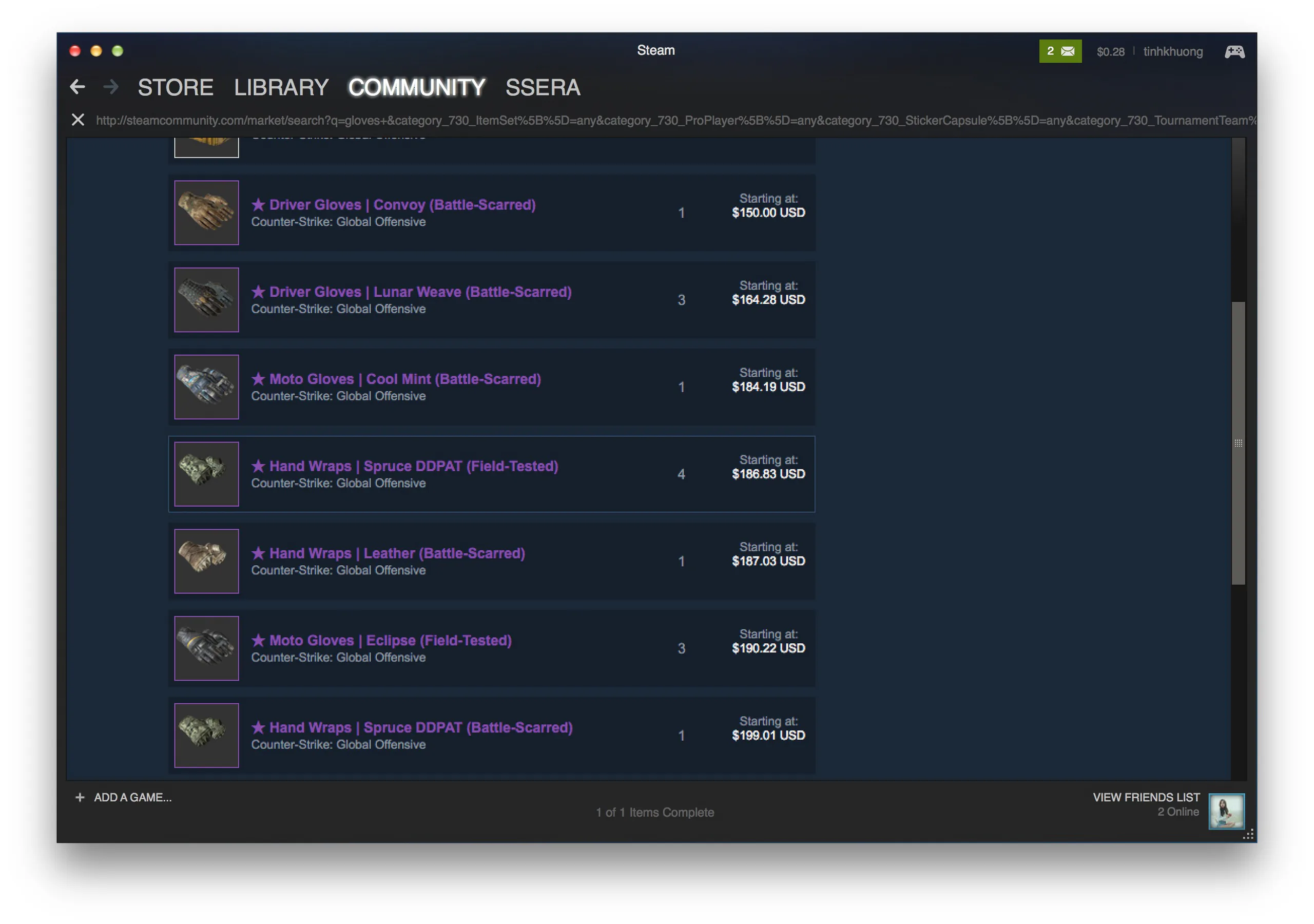Open the SSERA profile tab
Image resolution: width=1314 pixels, height=924 pixels.
click(x=543, y=88)
